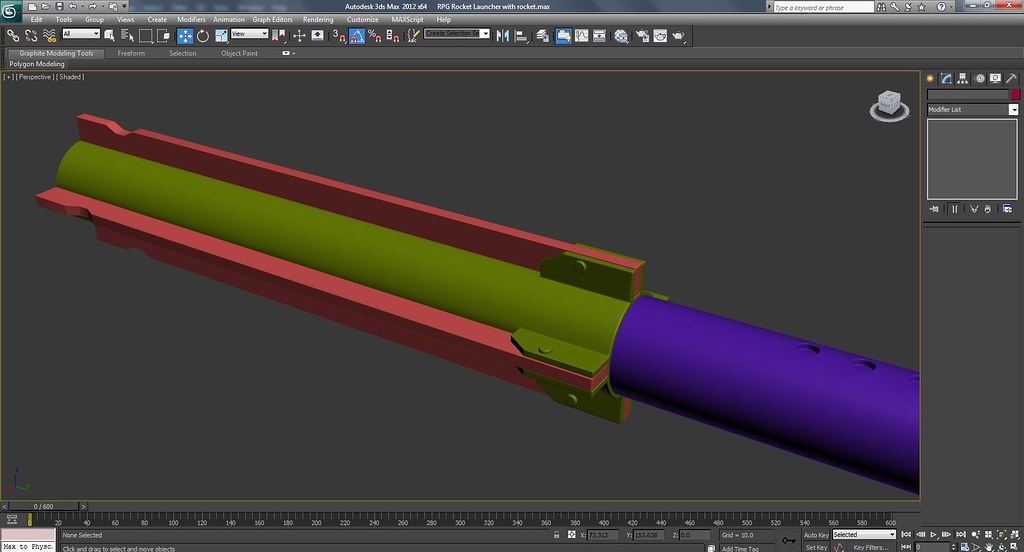Image resolution: width=1024 pixels, height=552 pixels.
Task: Click the Set Key button
Action: click(816, 547)
